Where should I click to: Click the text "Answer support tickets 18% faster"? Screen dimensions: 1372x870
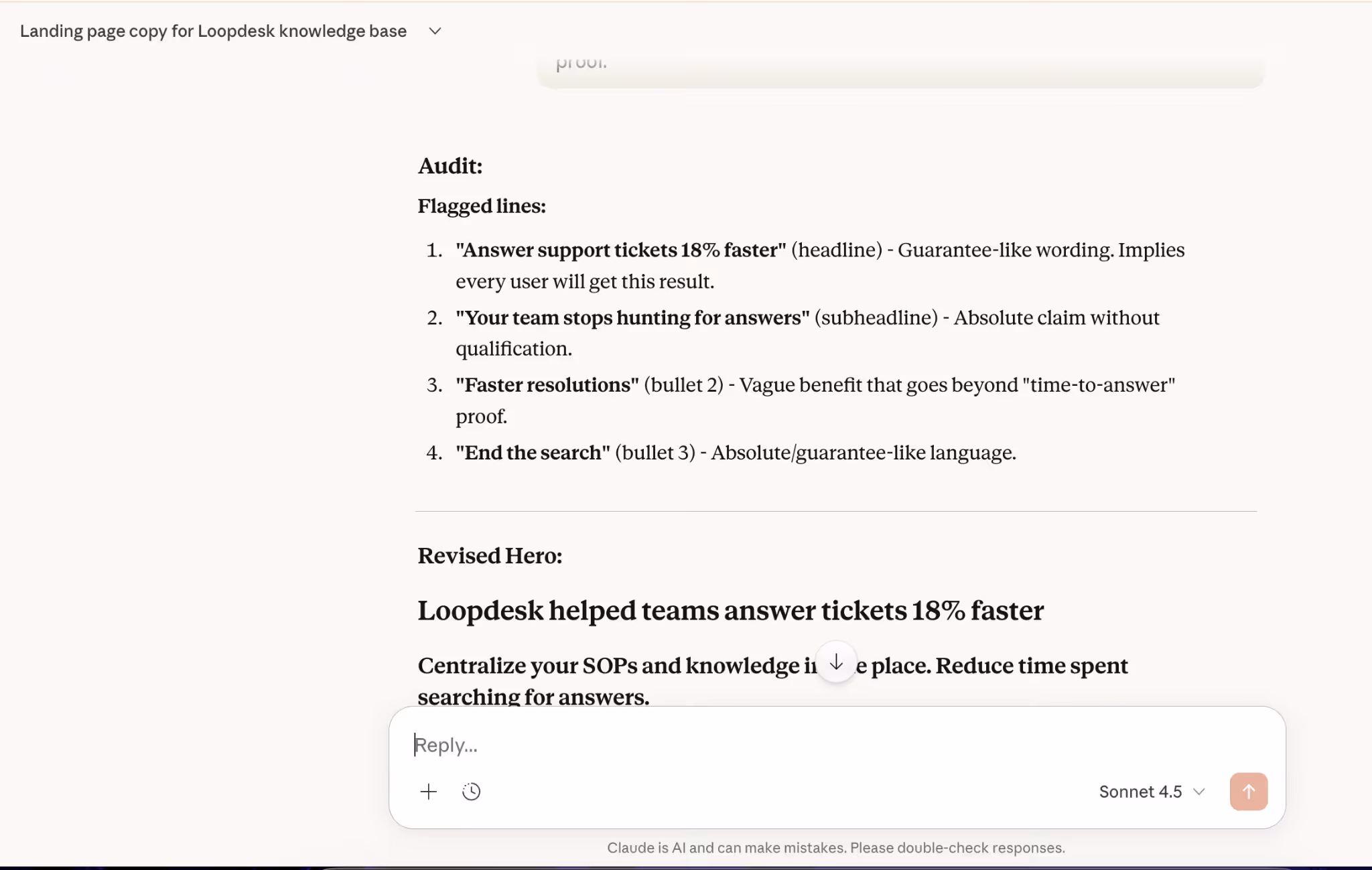tap(621, 250)
